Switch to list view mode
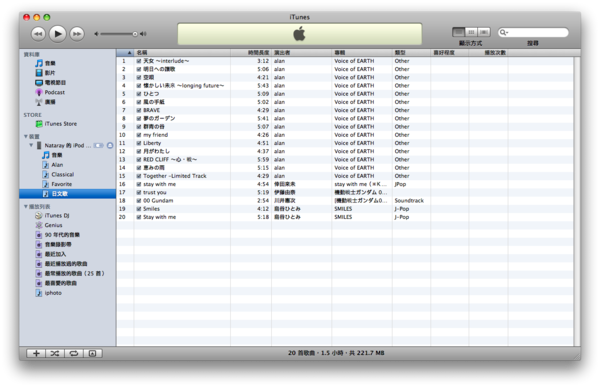The image size is (600, 387). point(458,32)
